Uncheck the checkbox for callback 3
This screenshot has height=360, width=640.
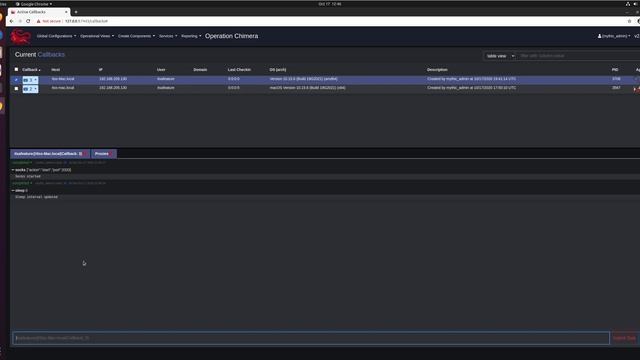16,80
